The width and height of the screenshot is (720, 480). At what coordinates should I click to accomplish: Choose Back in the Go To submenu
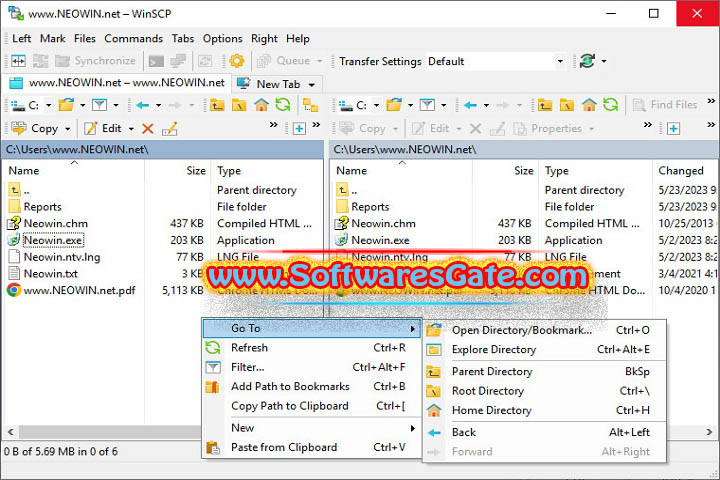(x=544, y=432)
